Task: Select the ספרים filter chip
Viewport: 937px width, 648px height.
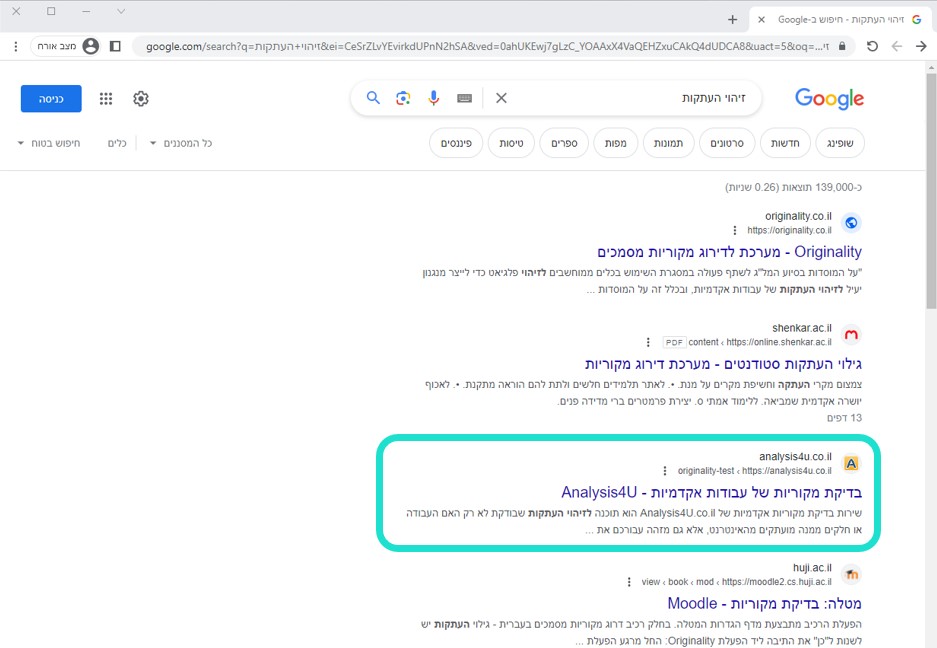Action: tap(564, 143)
